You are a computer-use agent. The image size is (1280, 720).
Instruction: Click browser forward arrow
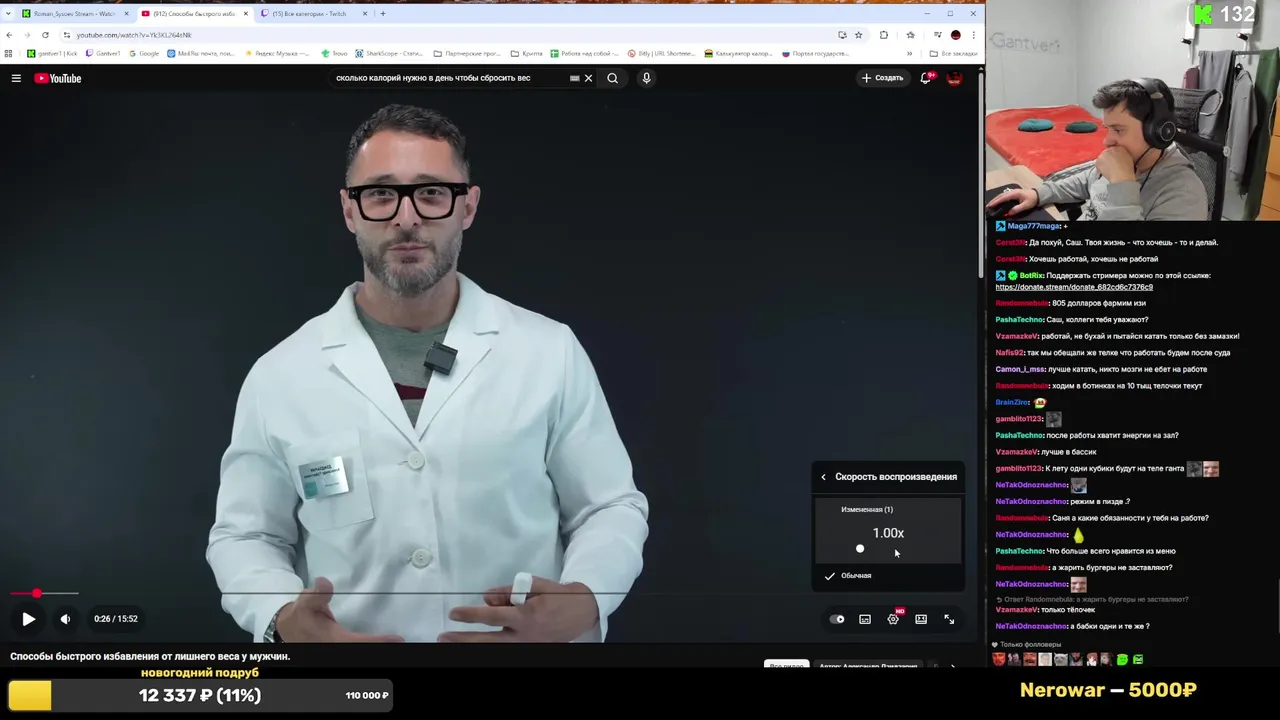[x=27, y=35]
